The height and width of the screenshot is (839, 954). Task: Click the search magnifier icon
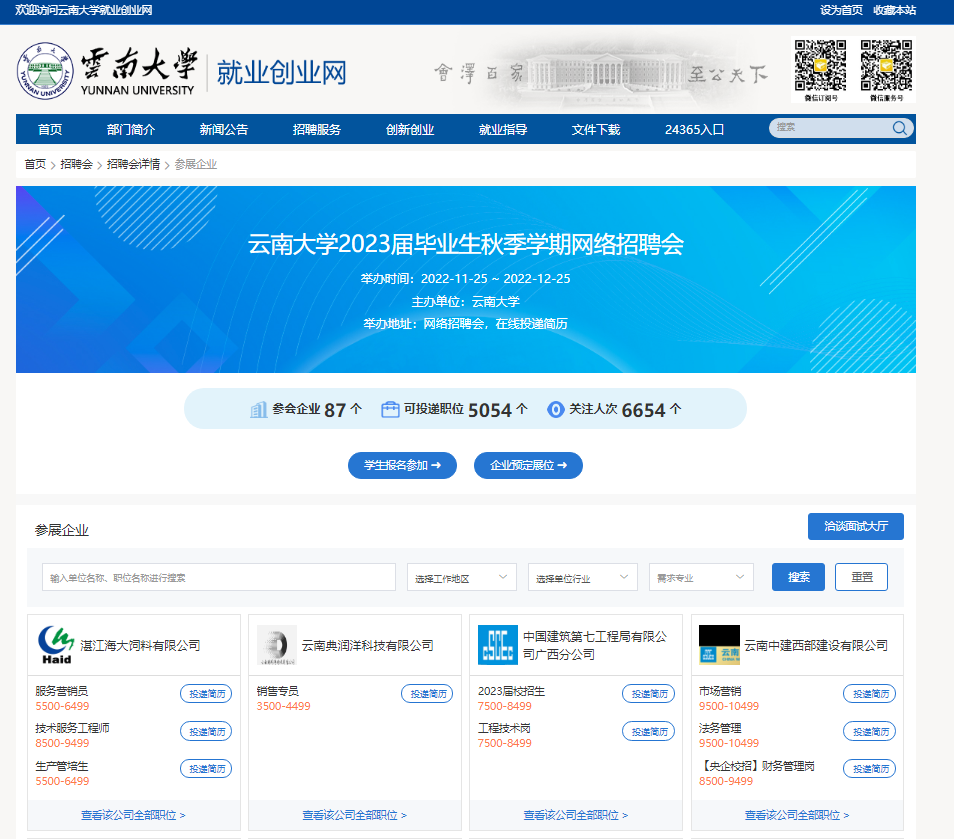click(899, 128)
